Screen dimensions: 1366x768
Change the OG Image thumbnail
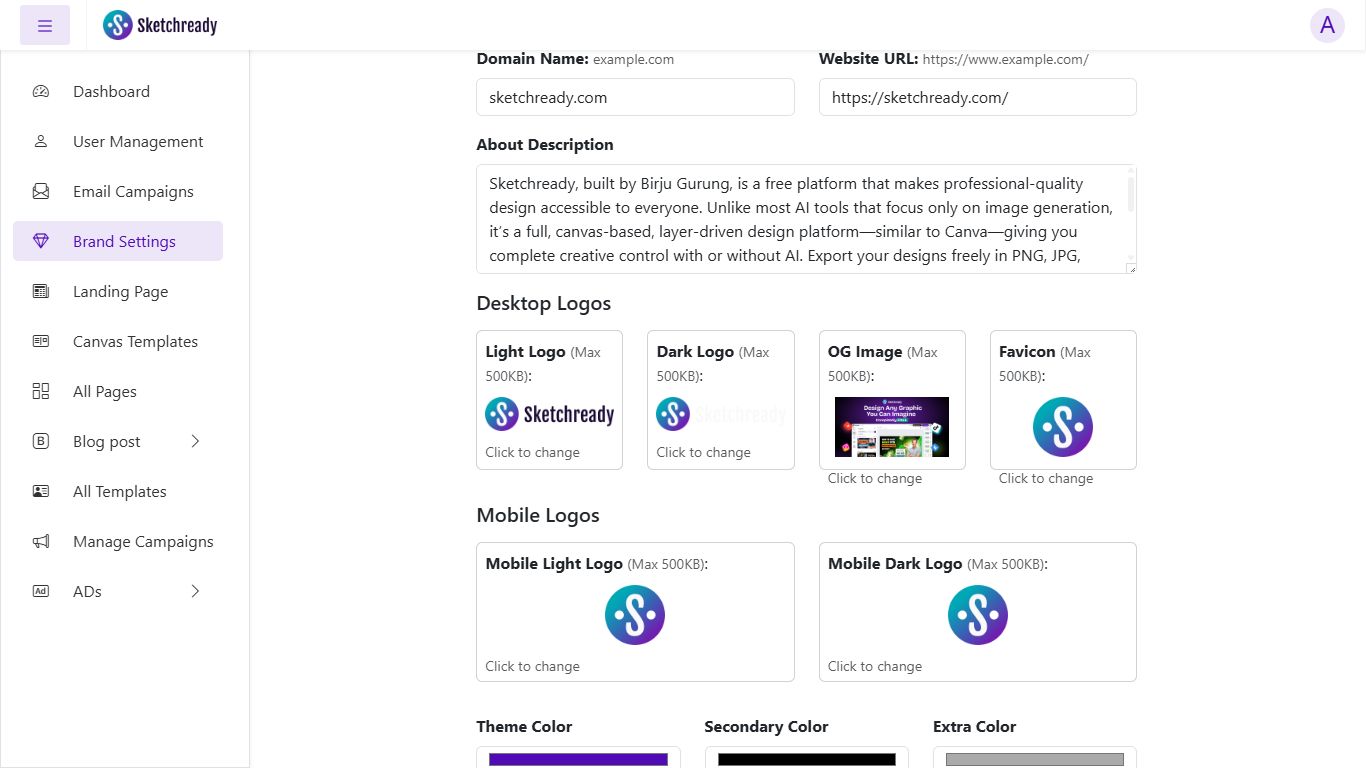(x=891, y=427)
